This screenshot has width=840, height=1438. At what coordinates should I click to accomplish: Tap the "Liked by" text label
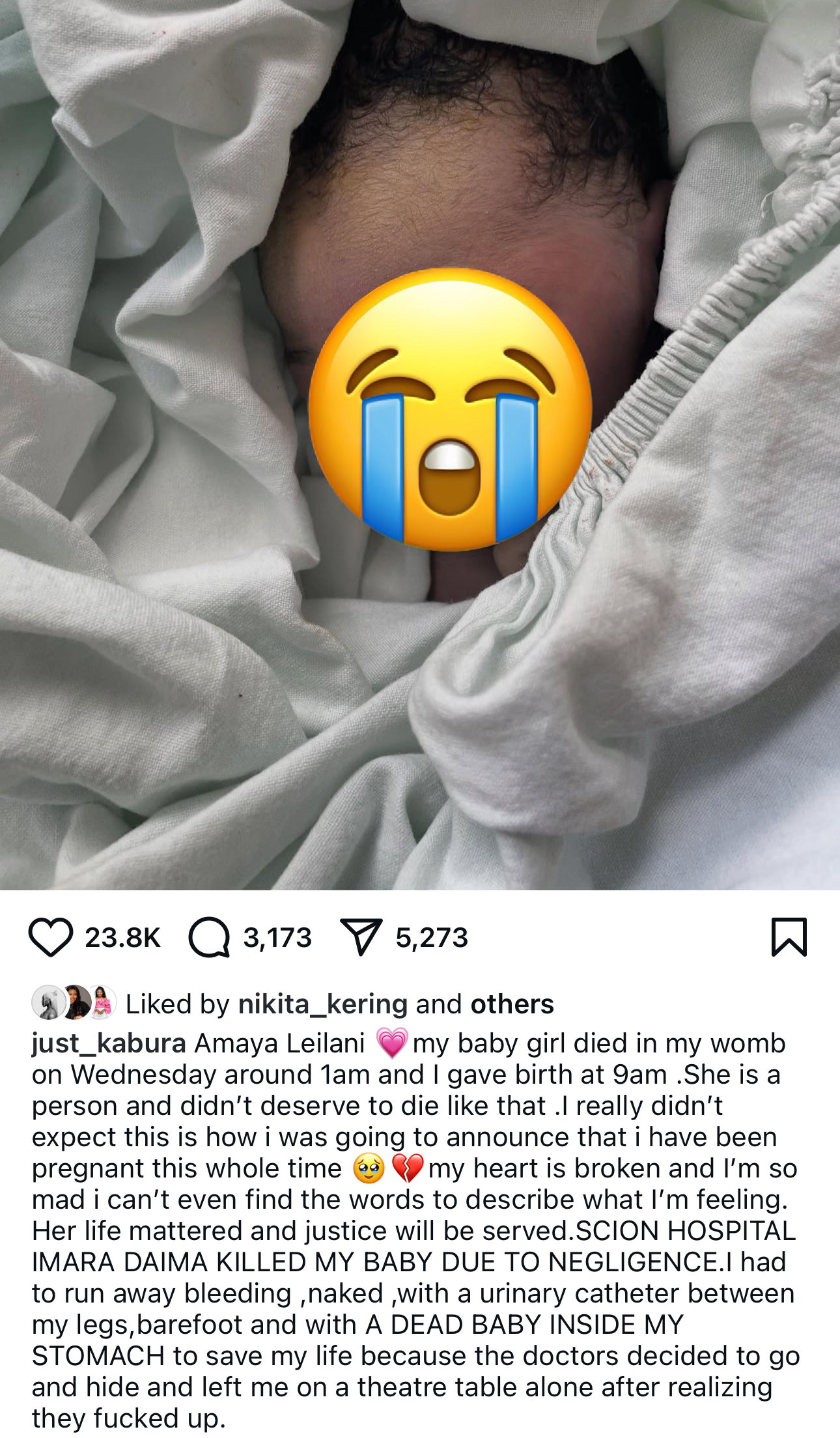click(177, 1004)
